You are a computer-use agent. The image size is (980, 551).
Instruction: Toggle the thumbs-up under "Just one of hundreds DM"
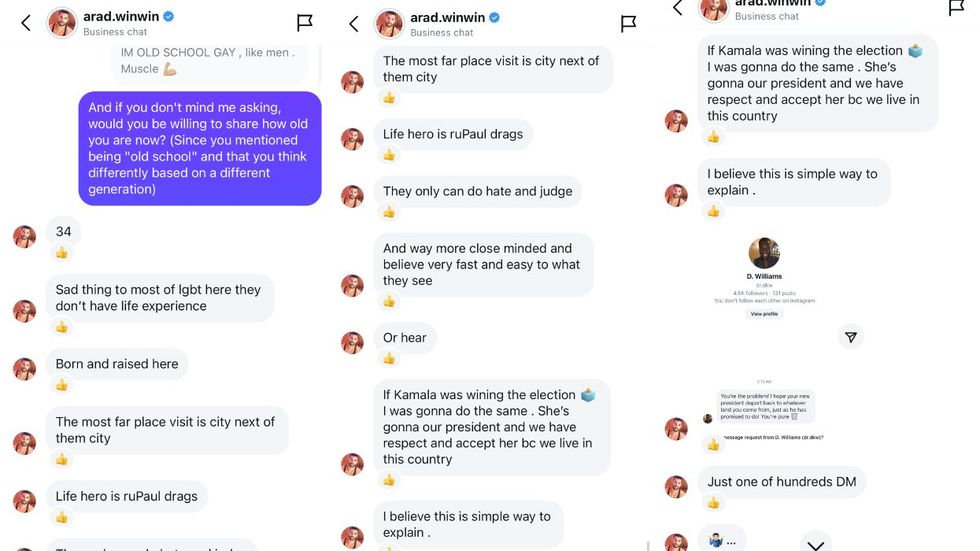pos(713,502)
